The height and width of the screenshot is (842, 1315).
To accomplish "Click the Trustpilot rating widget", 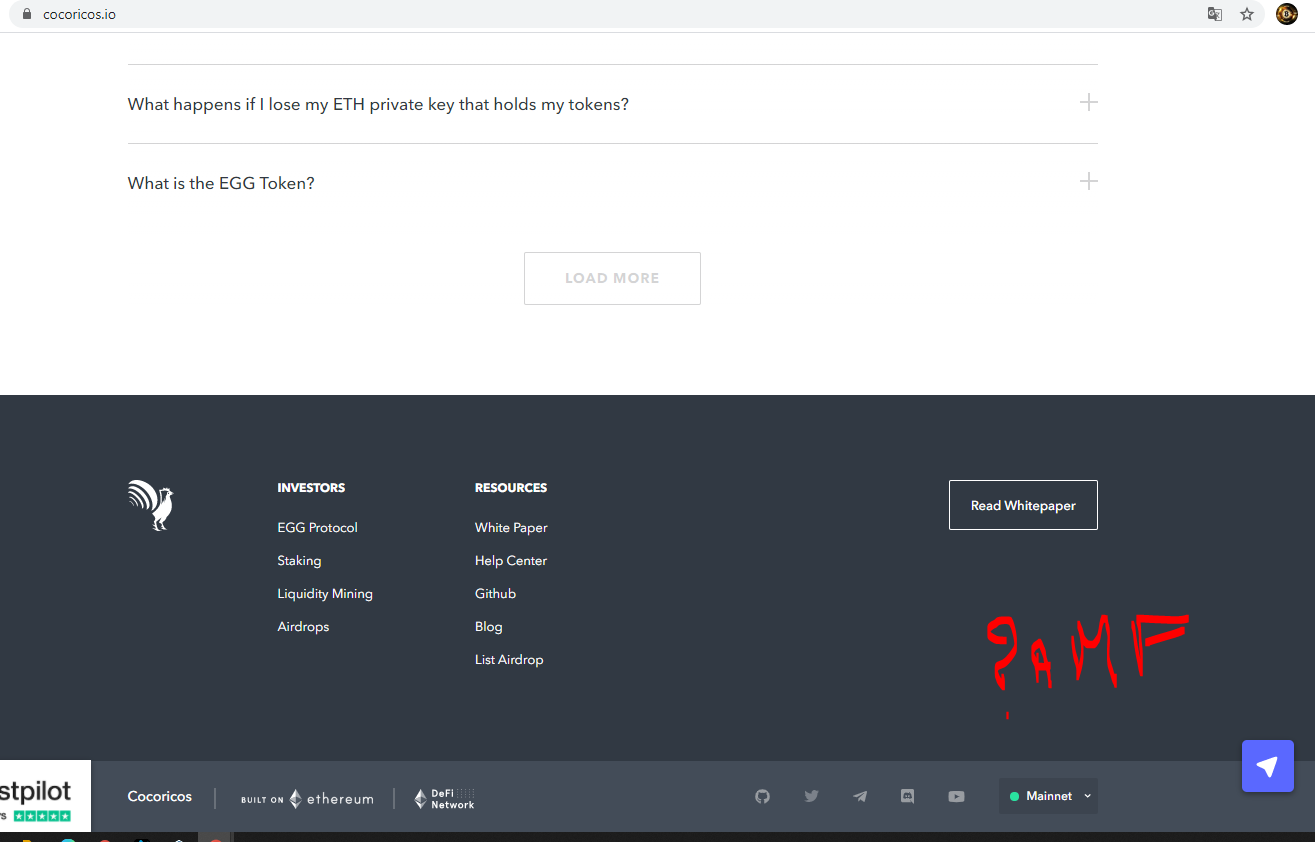I will pyautogui.click(x=45, y=796).
